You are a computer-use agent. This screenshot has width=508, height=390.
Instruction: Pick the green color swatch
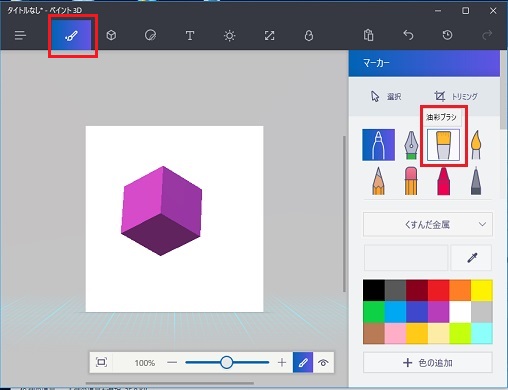tap(374, 312)
